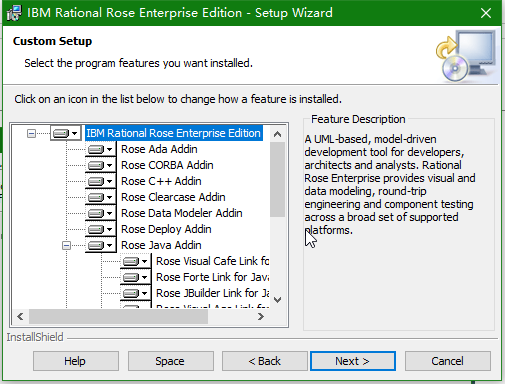Image resolution: width=505 pixels, height=384 pixels.
Task: Check disk Space requirements button
Action: tap(171, 361)
